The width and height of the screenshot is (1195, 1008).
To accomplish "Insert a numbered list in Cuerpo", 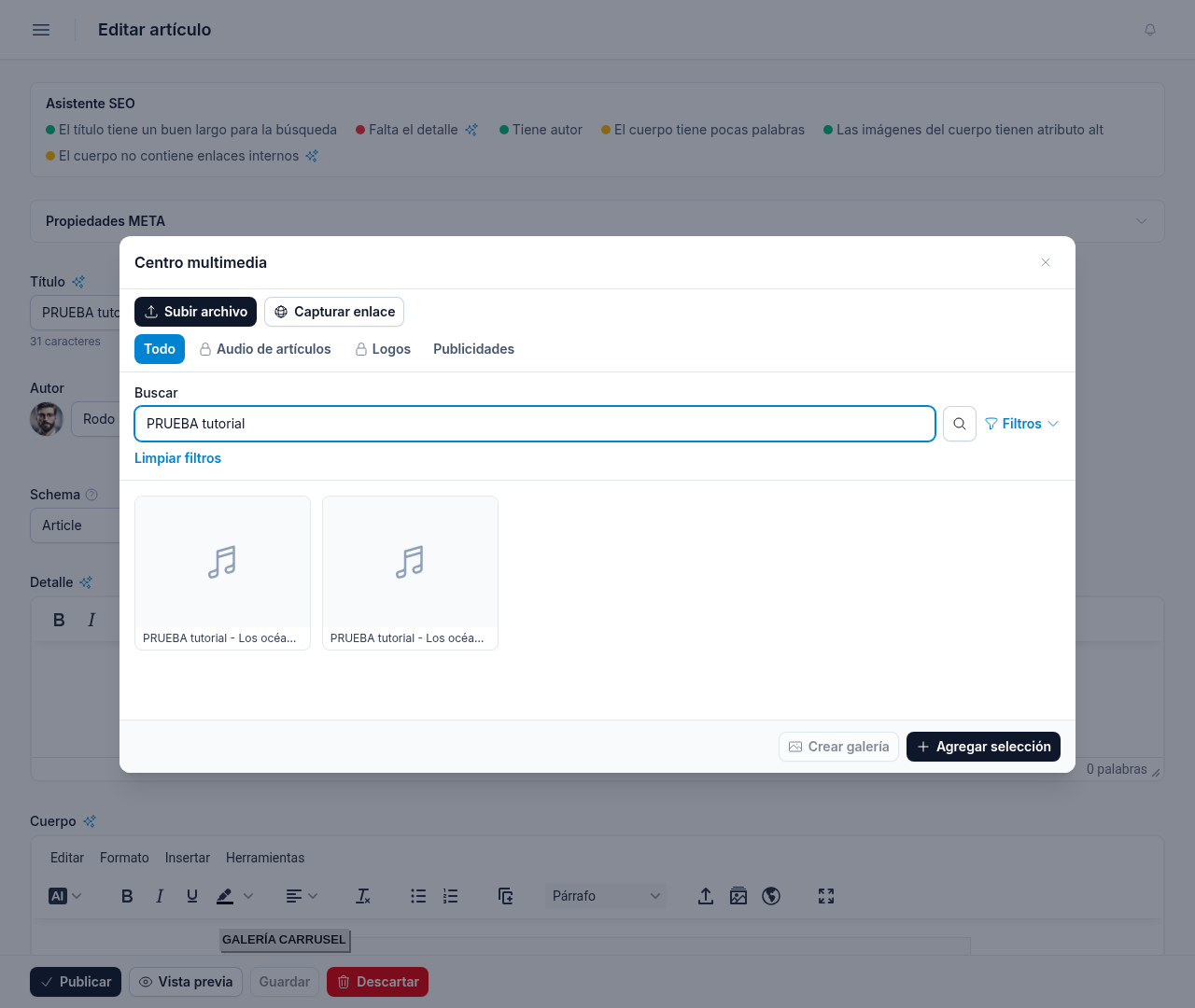I will tap(451, 896).
